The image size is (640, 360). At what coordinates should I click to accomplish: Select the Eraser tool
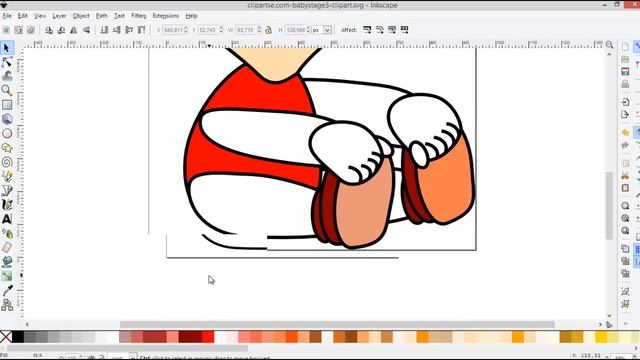click(x=7, y=248)
